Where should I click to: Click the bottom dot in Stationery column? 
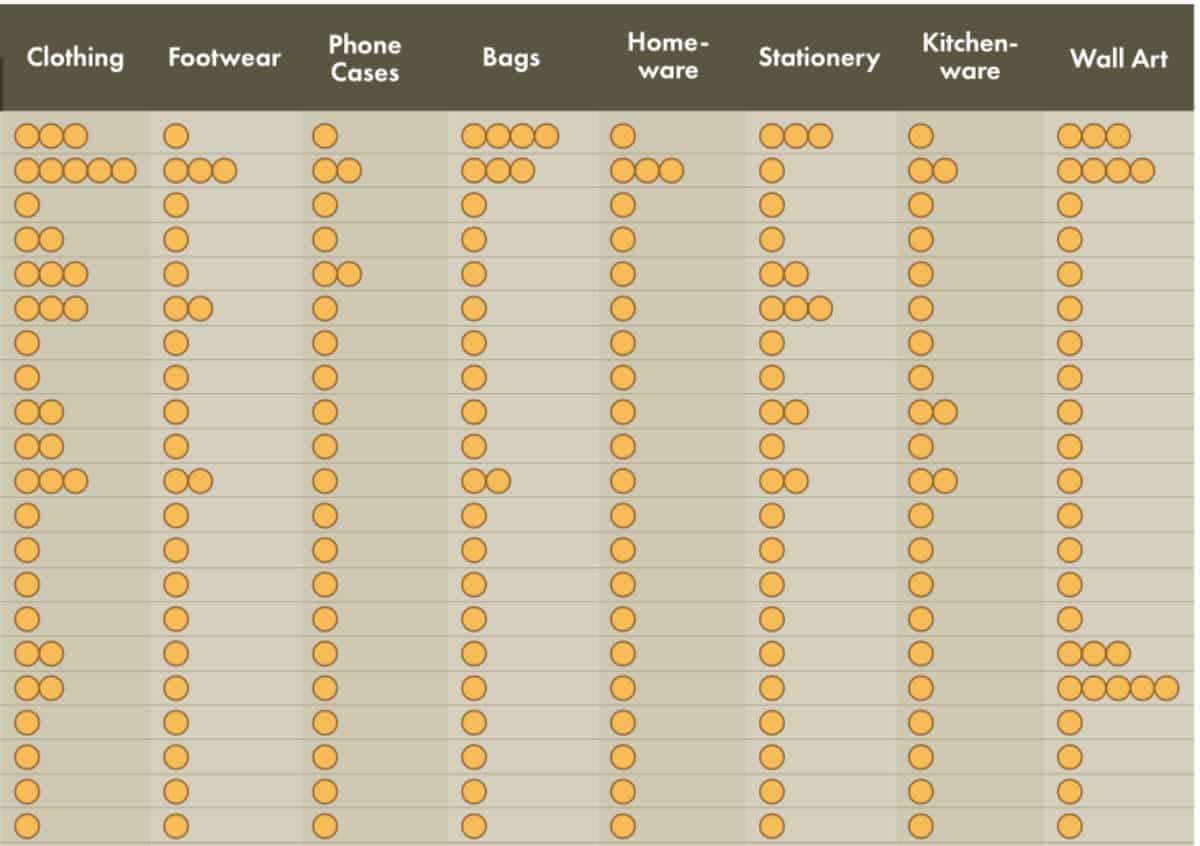click(772, 827)
